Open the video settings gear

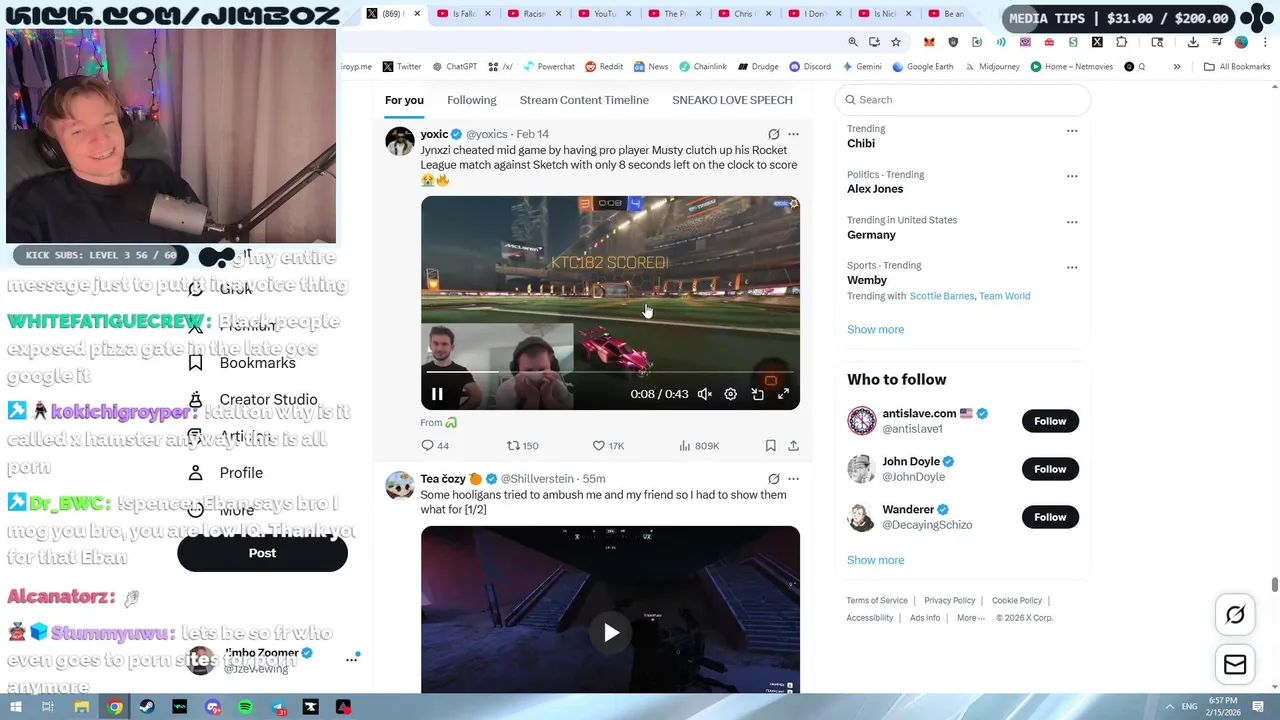point(730,394)
